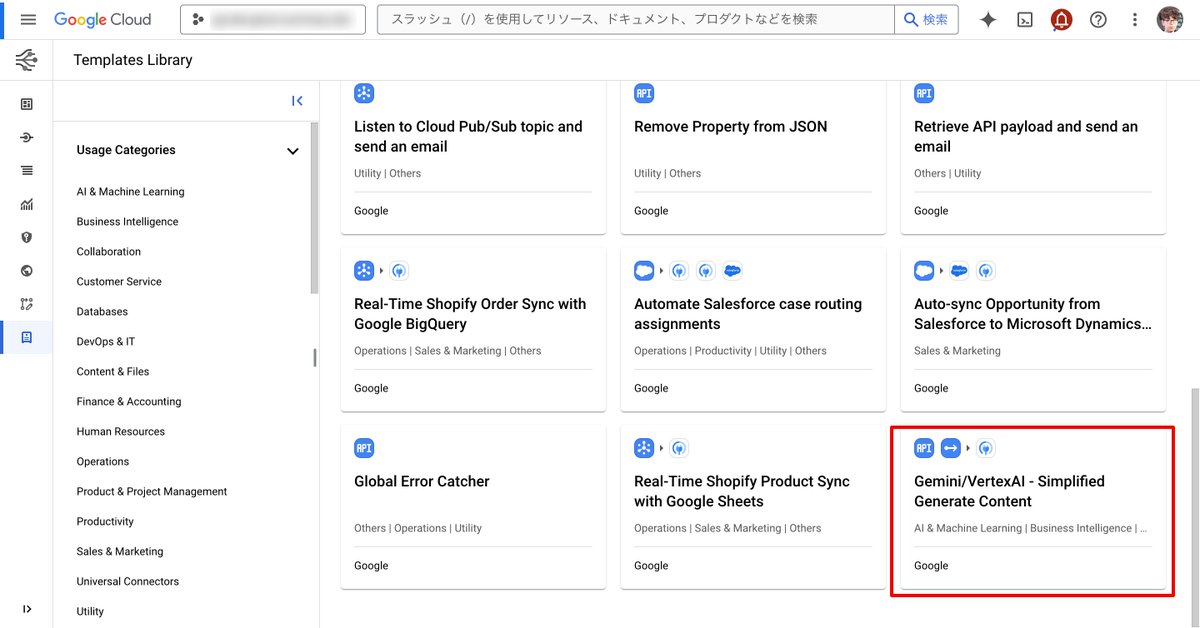Open the globe icon in sidebar
The width and height of the screenshot is (1200, 628).
pyautogui.click(x=26, y=270)
